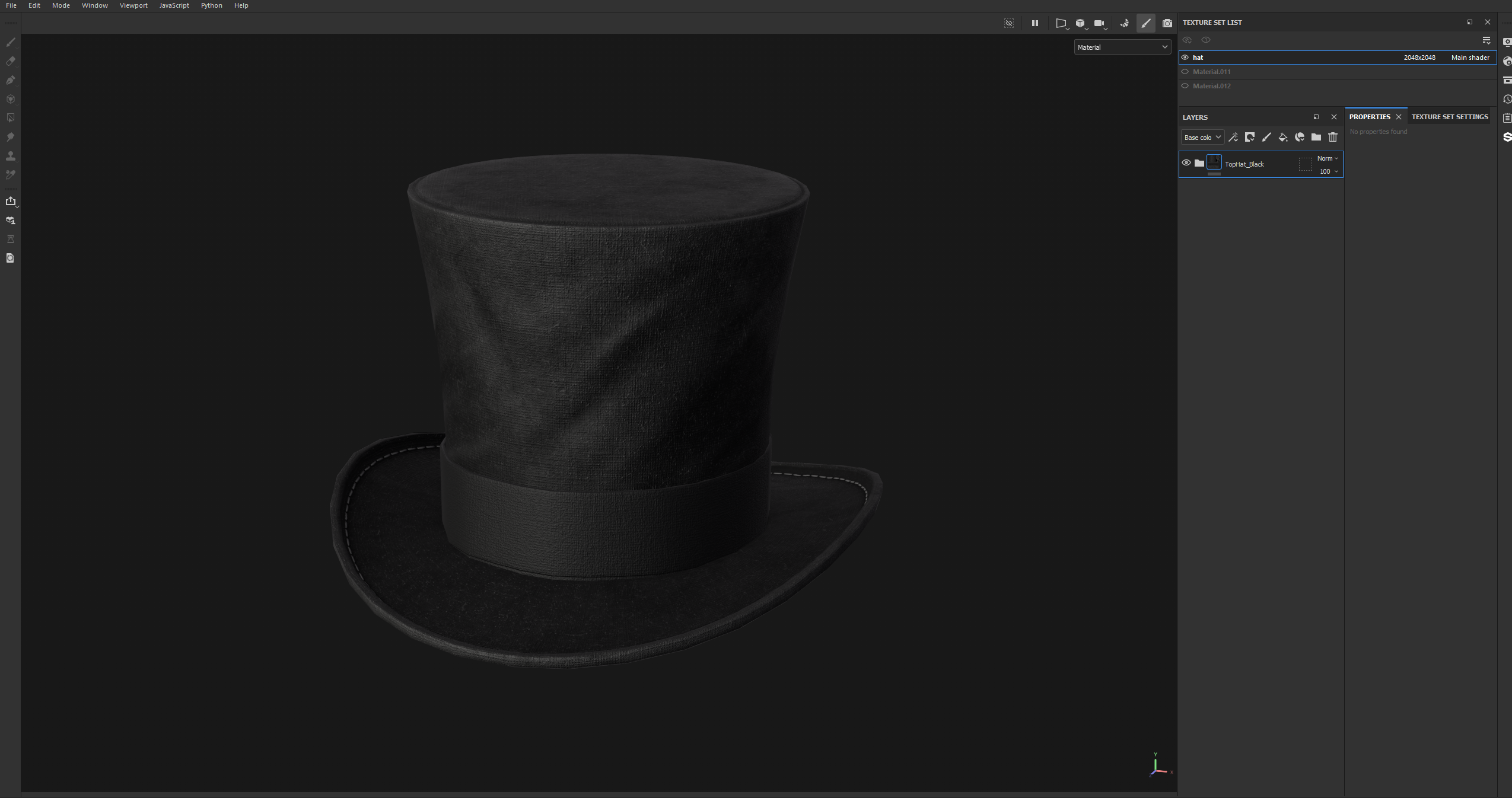Adjust the TopHat_Black layer opacity 100 slider
Viewport: 1512px width, 798px height.
[1327, 171]
